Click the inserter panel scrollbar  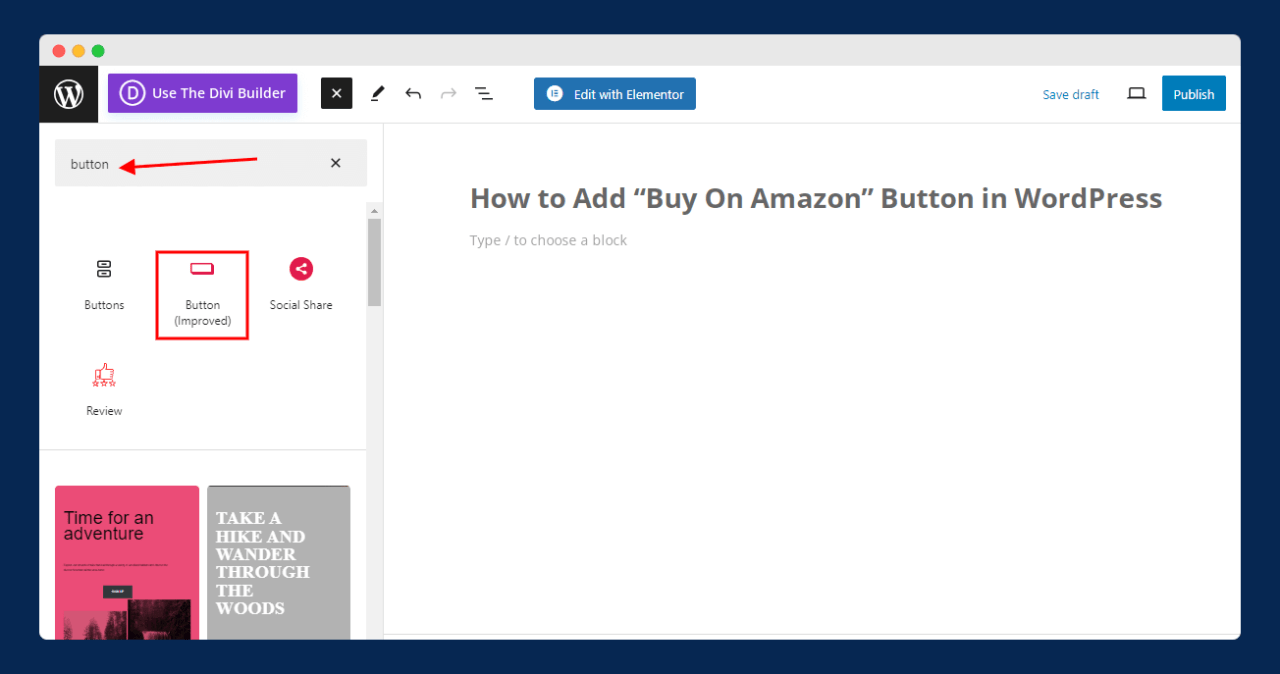click(x=374, y=260)
